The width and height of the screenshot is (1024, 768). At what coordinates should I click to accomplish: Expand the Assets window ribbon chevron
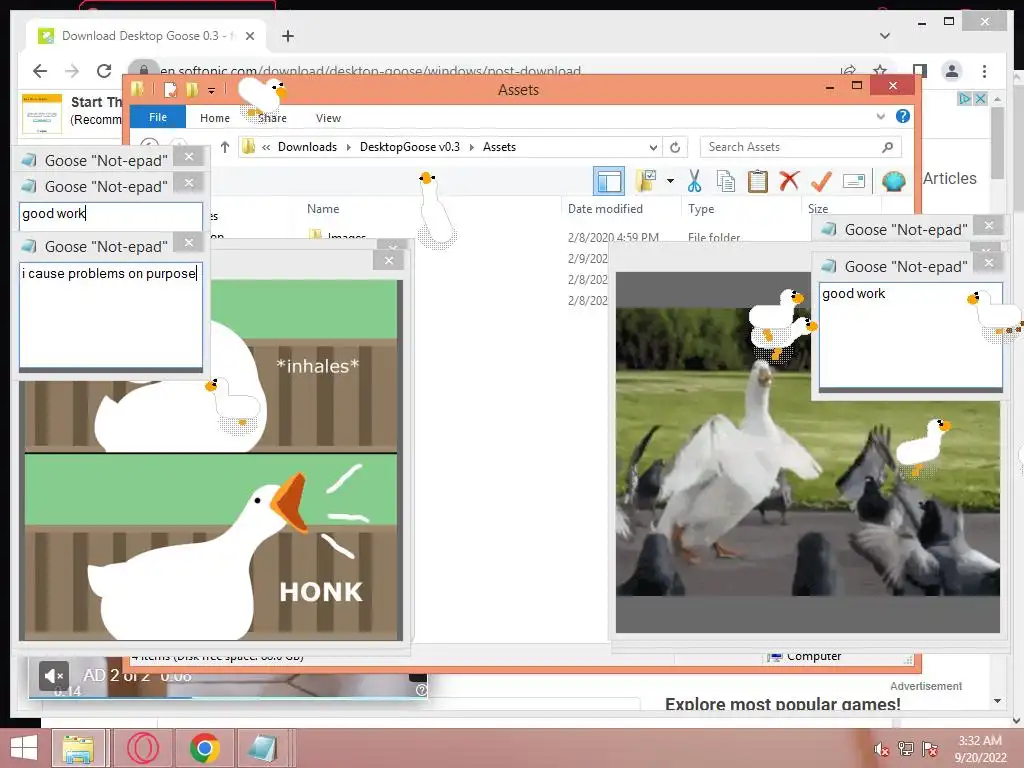[880, 116]
